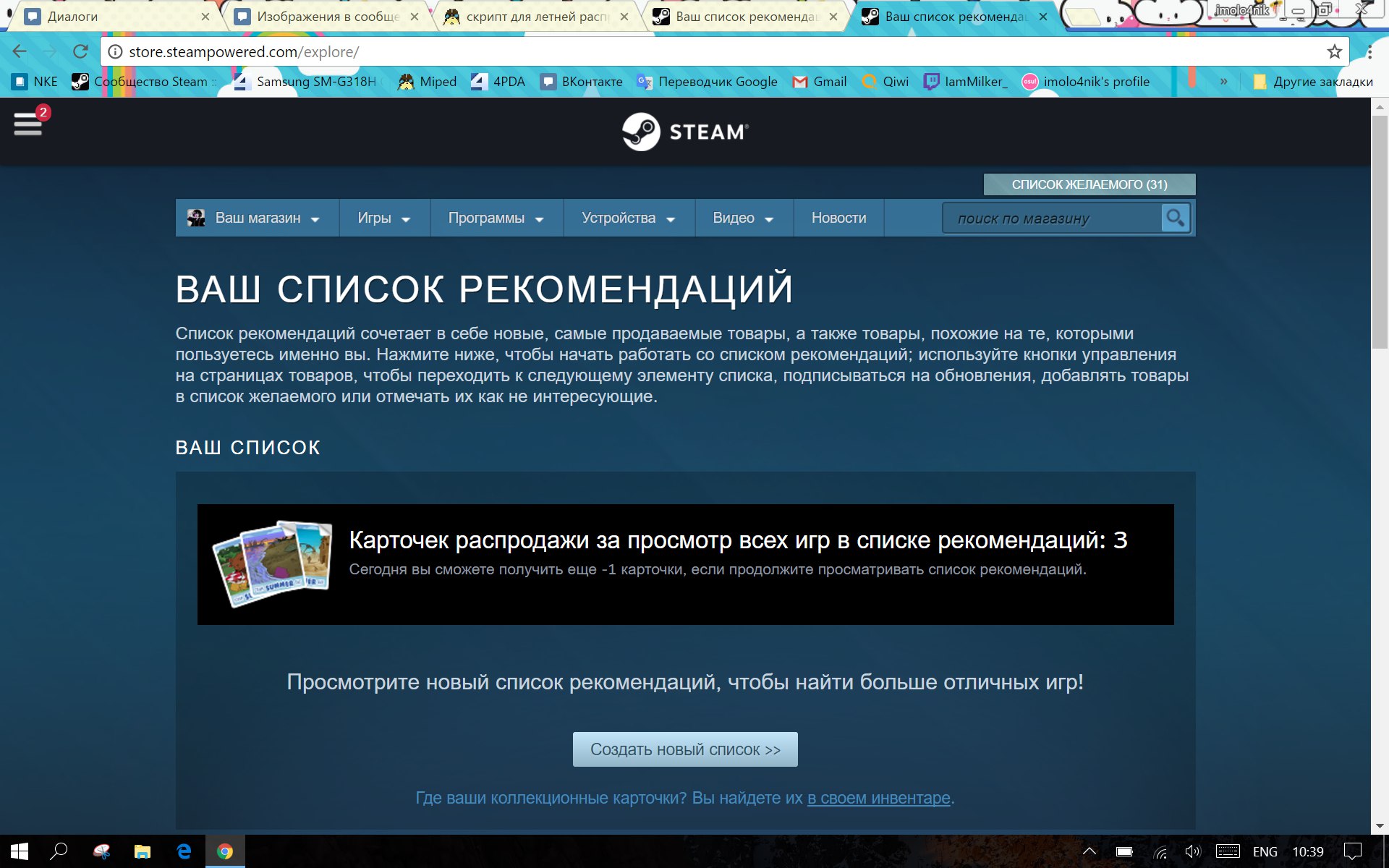Switch to 'Изображения в сообще' tab
Image resolution: width=1389 pixels, height=868 pixels.
click(x=327, y=17)
